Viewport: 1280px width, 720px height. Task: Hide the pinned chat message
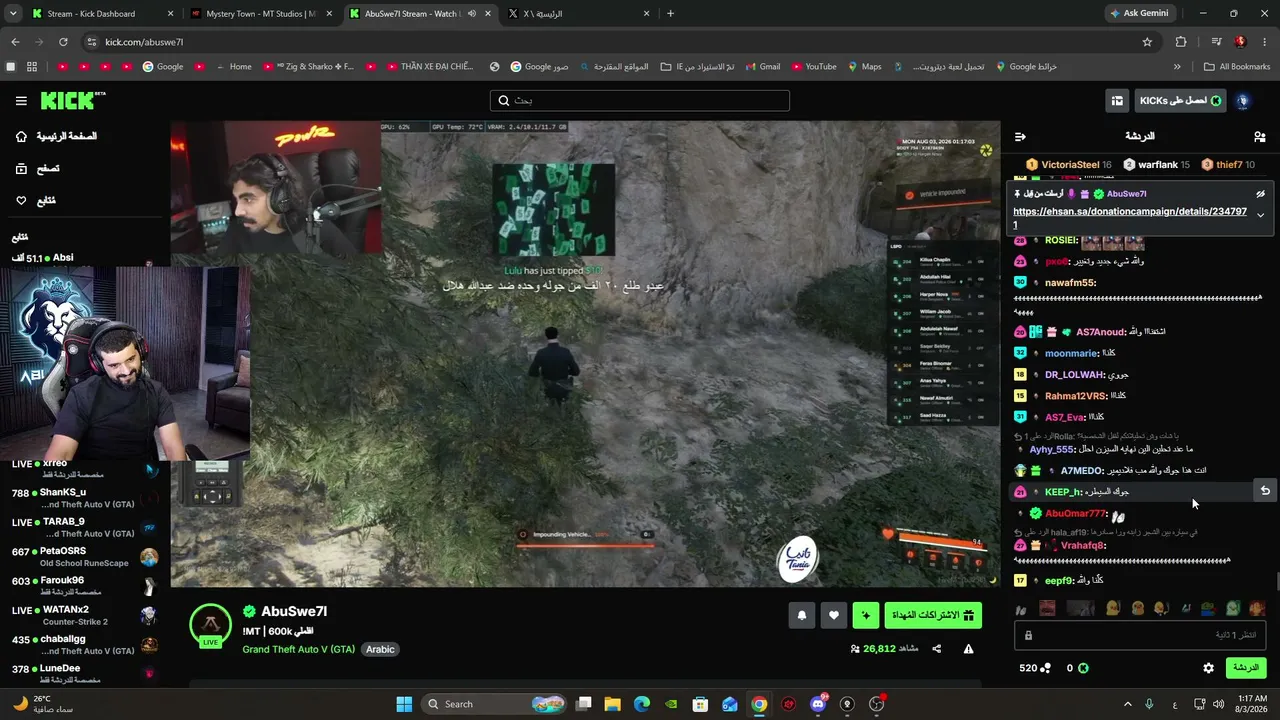tap(1261, 194)
